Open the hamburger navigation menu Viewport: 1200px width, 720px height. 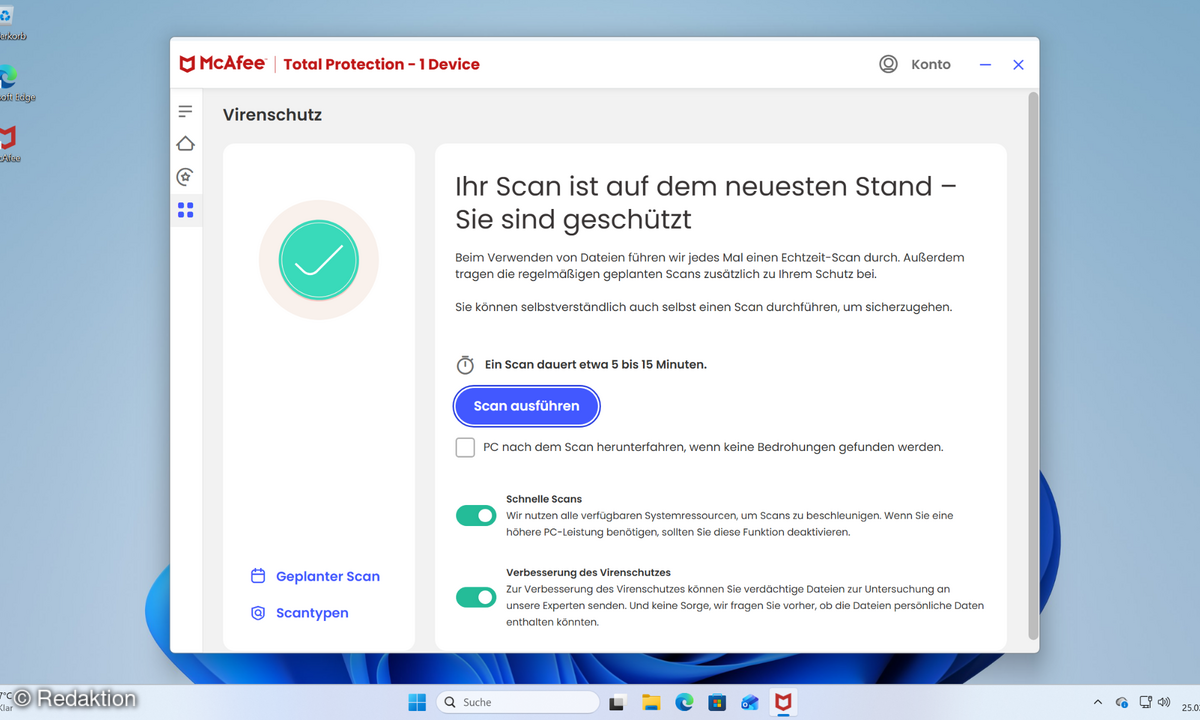point(185,110)
